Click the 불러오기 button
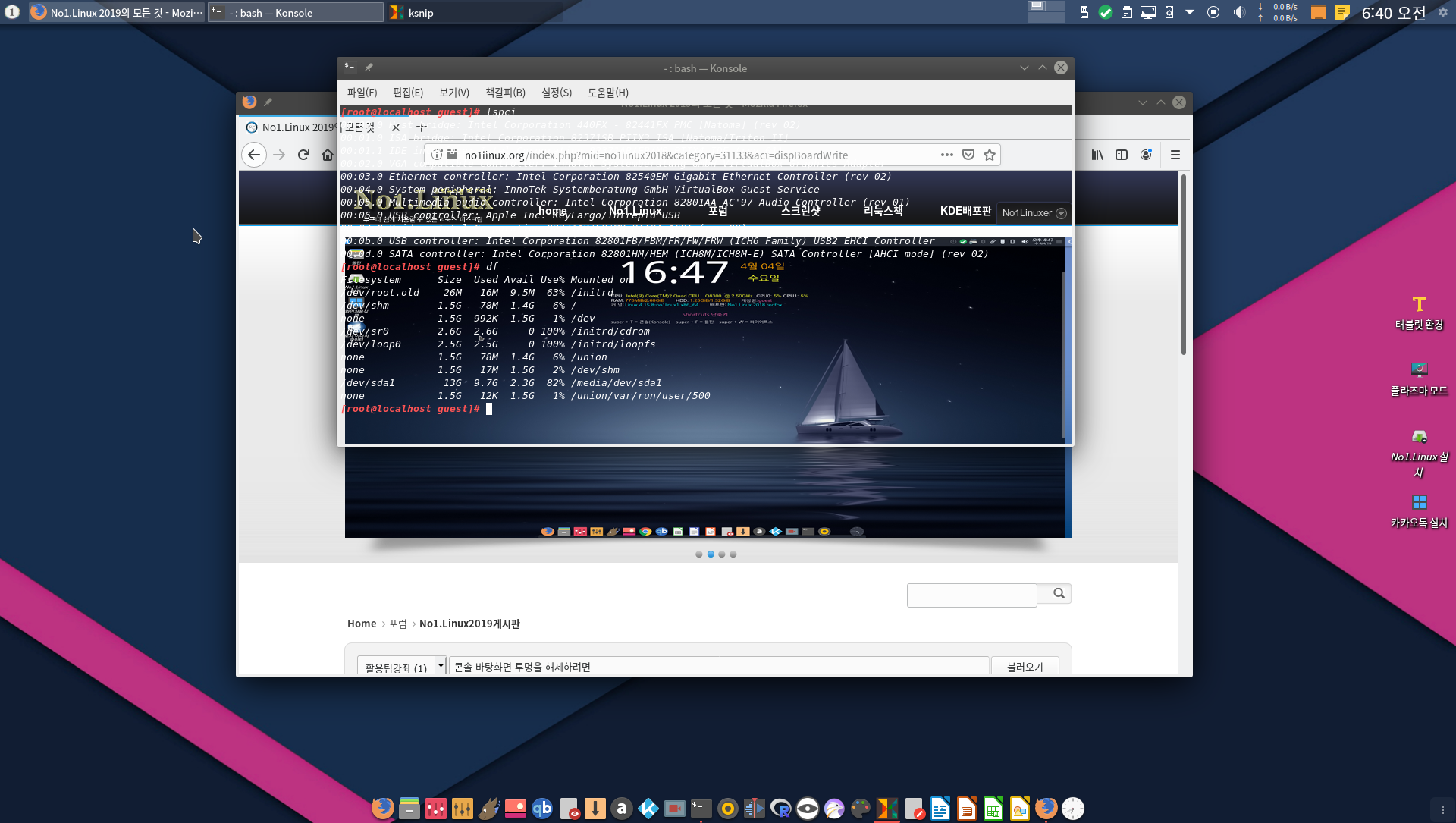Screen dimensions: 1456x823 pos(1025,667)
